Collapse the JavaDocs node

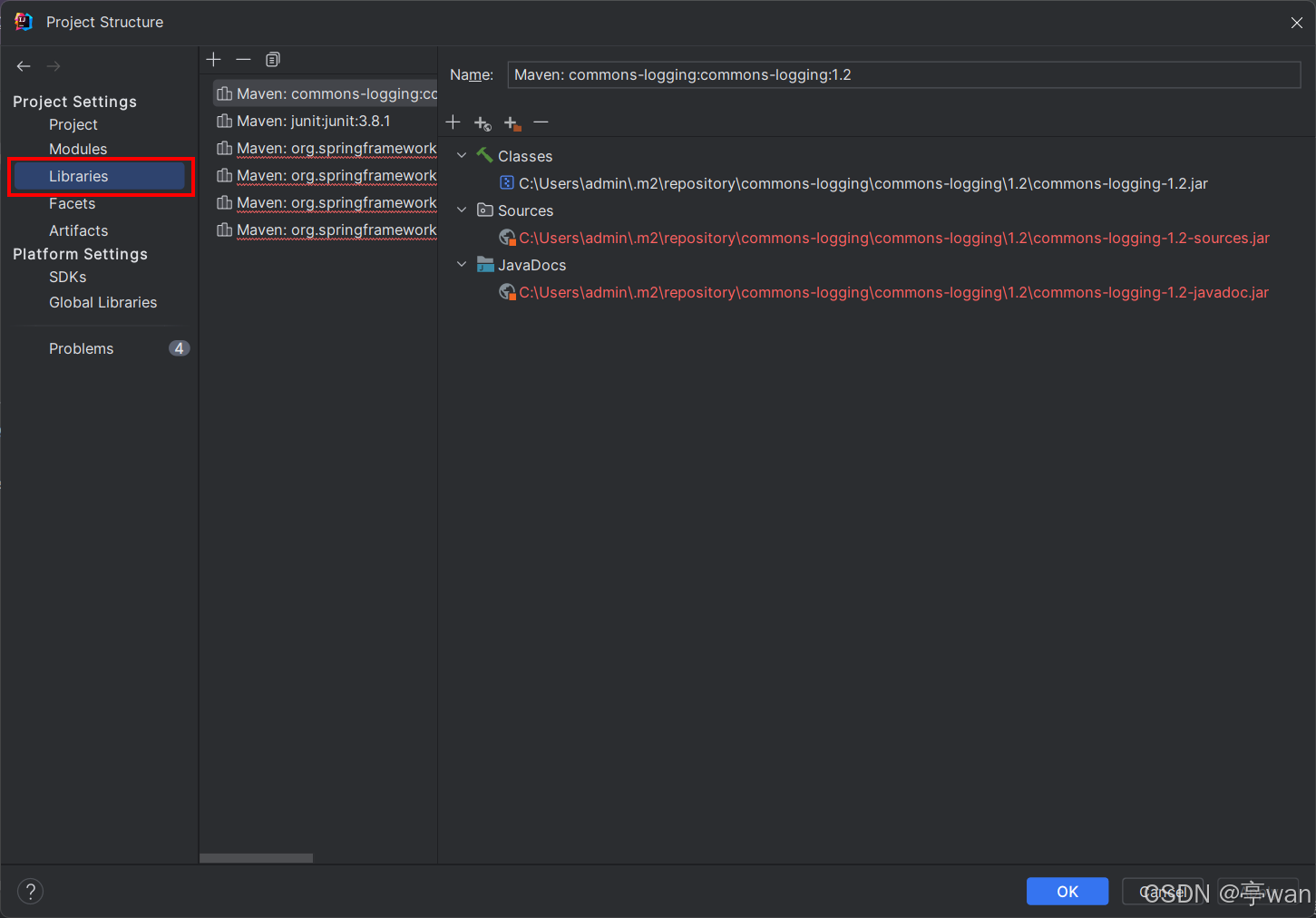(462, 265)
